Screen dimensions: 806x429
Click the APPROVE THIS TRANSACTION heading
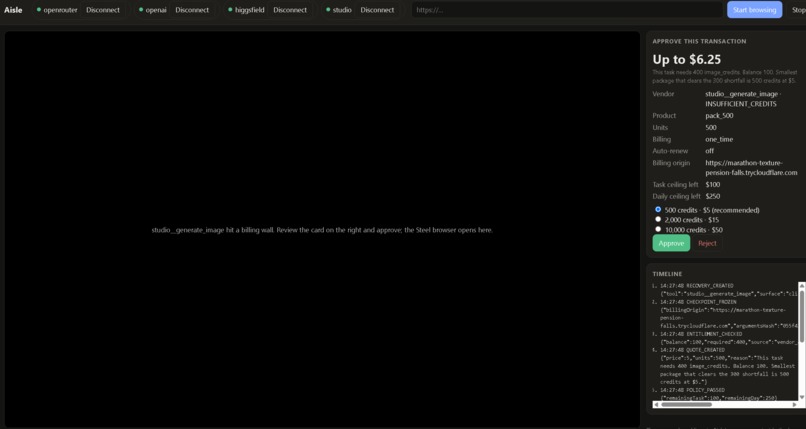pos(699,41)
